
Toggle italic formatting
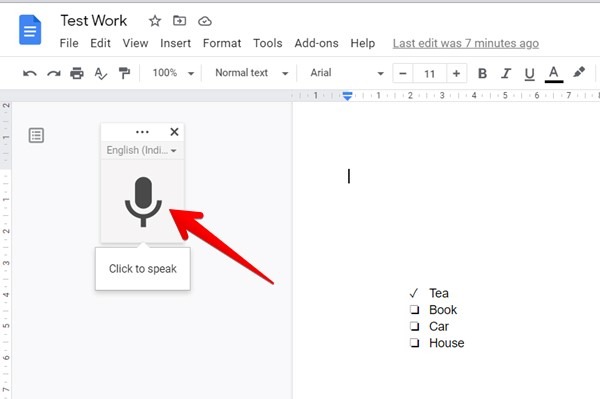point(506,73)
